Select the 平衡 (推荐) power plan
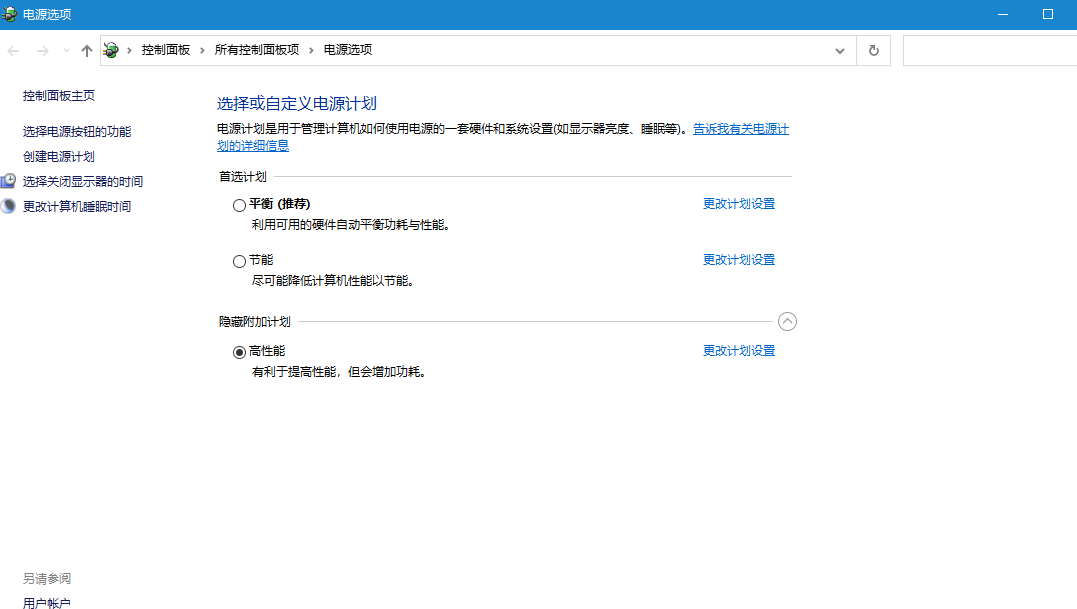The width and height of the screenshot is (1077, 609). [239, 205]
